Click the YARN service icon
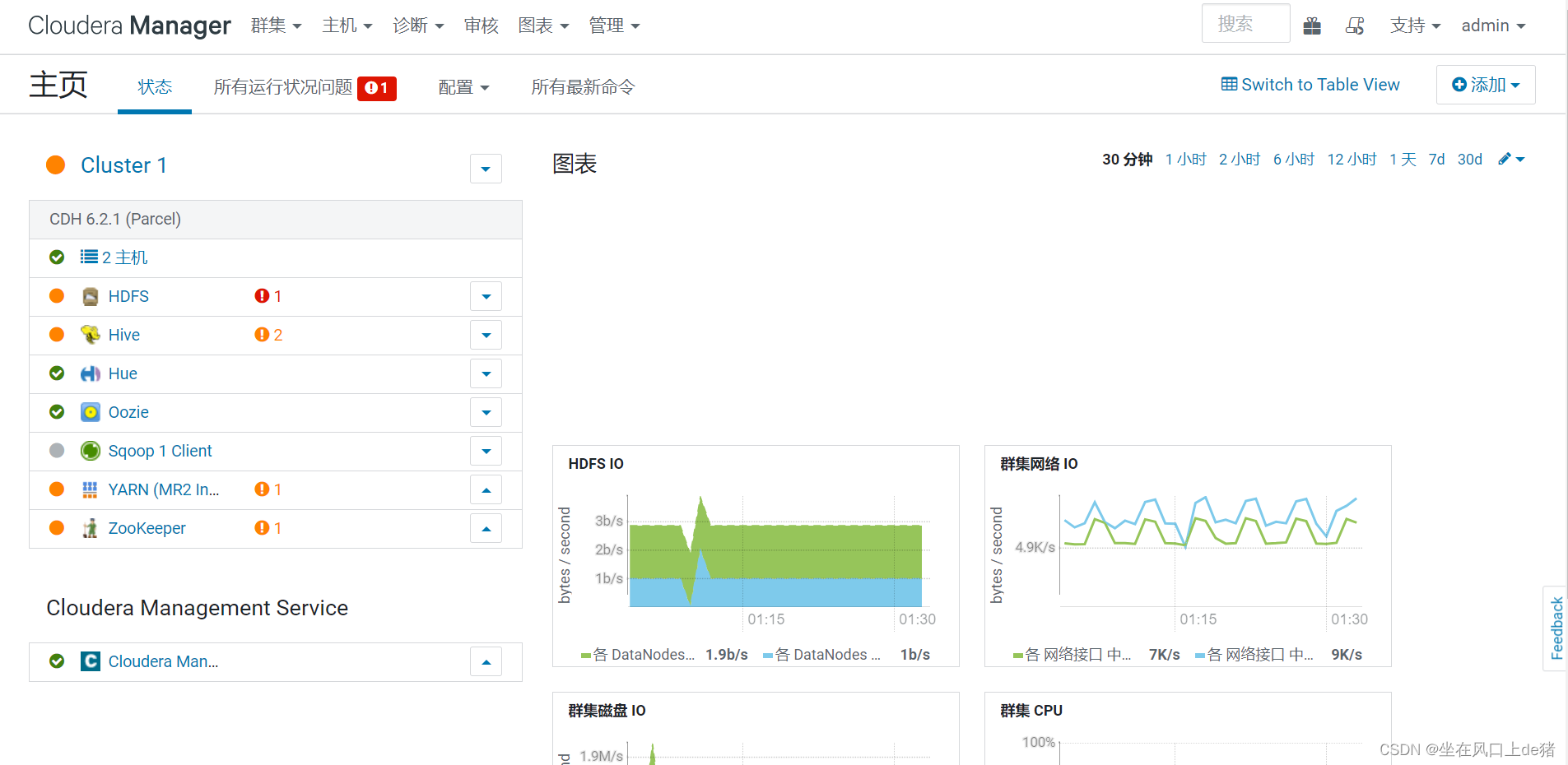The height and width of the screenshot is (765, 1568). (x=91, y=489)
